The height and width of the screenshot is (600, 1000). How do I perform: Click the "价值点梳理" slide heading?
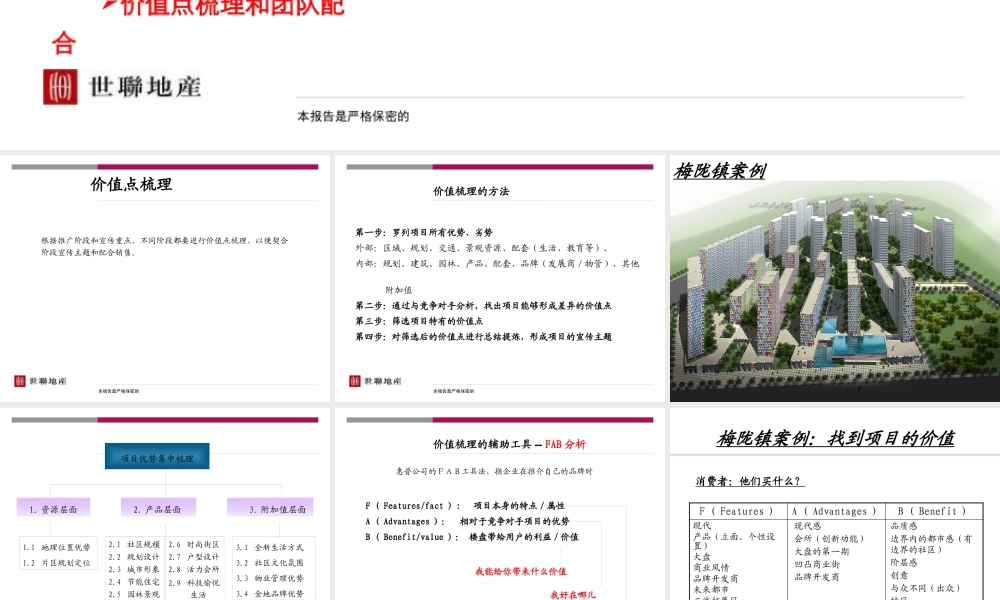[x=131, y=184]
